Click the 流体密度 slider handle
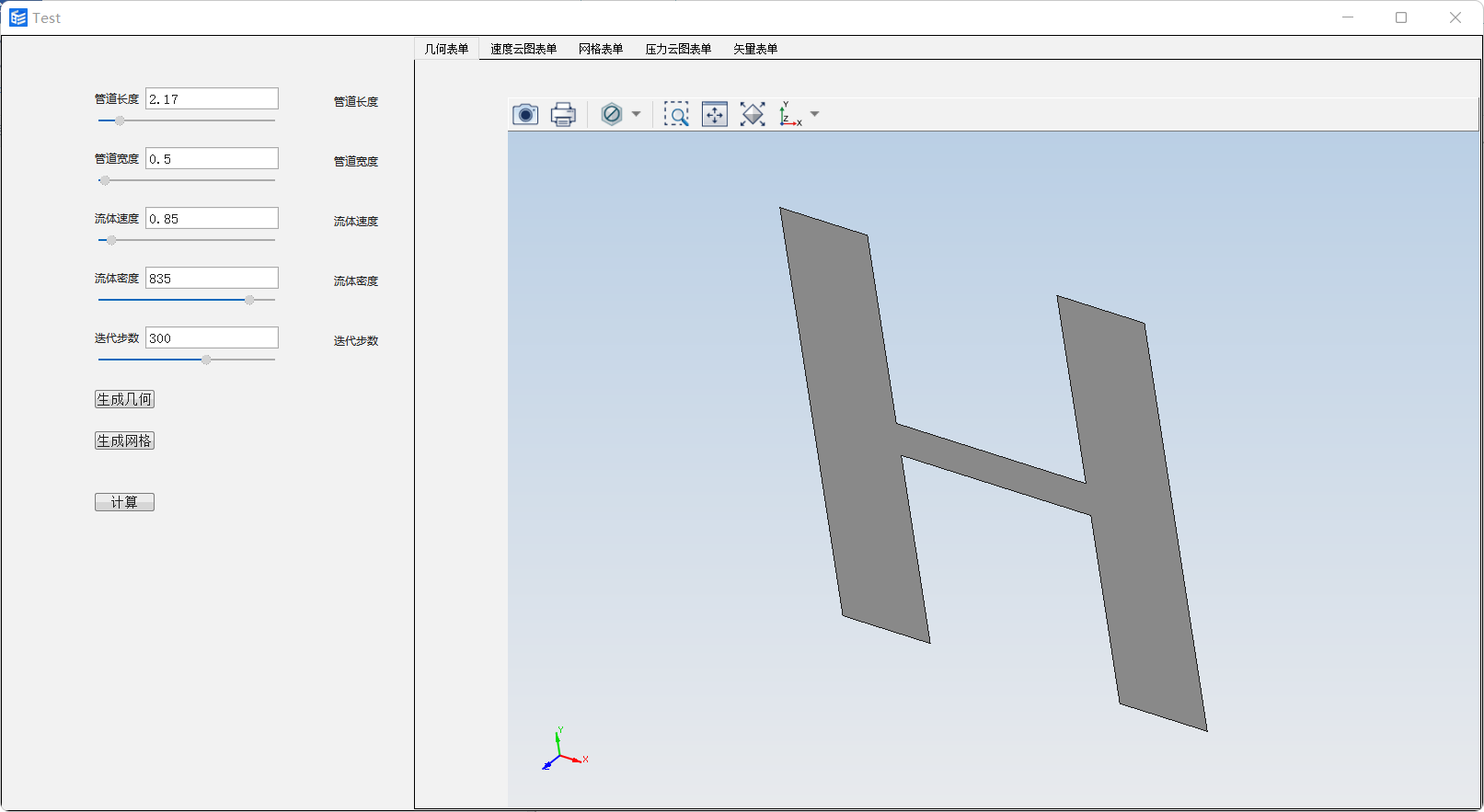Viewport: 1484px width, 812px height. point(249,300)
